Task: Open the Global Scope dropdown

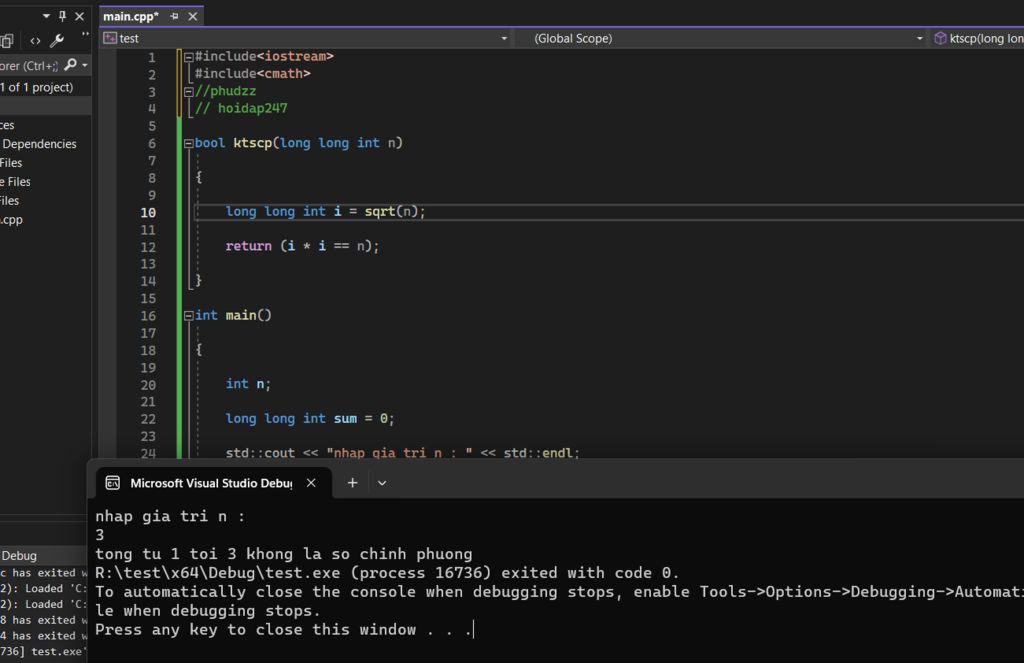Action: (x=919, y=39)
